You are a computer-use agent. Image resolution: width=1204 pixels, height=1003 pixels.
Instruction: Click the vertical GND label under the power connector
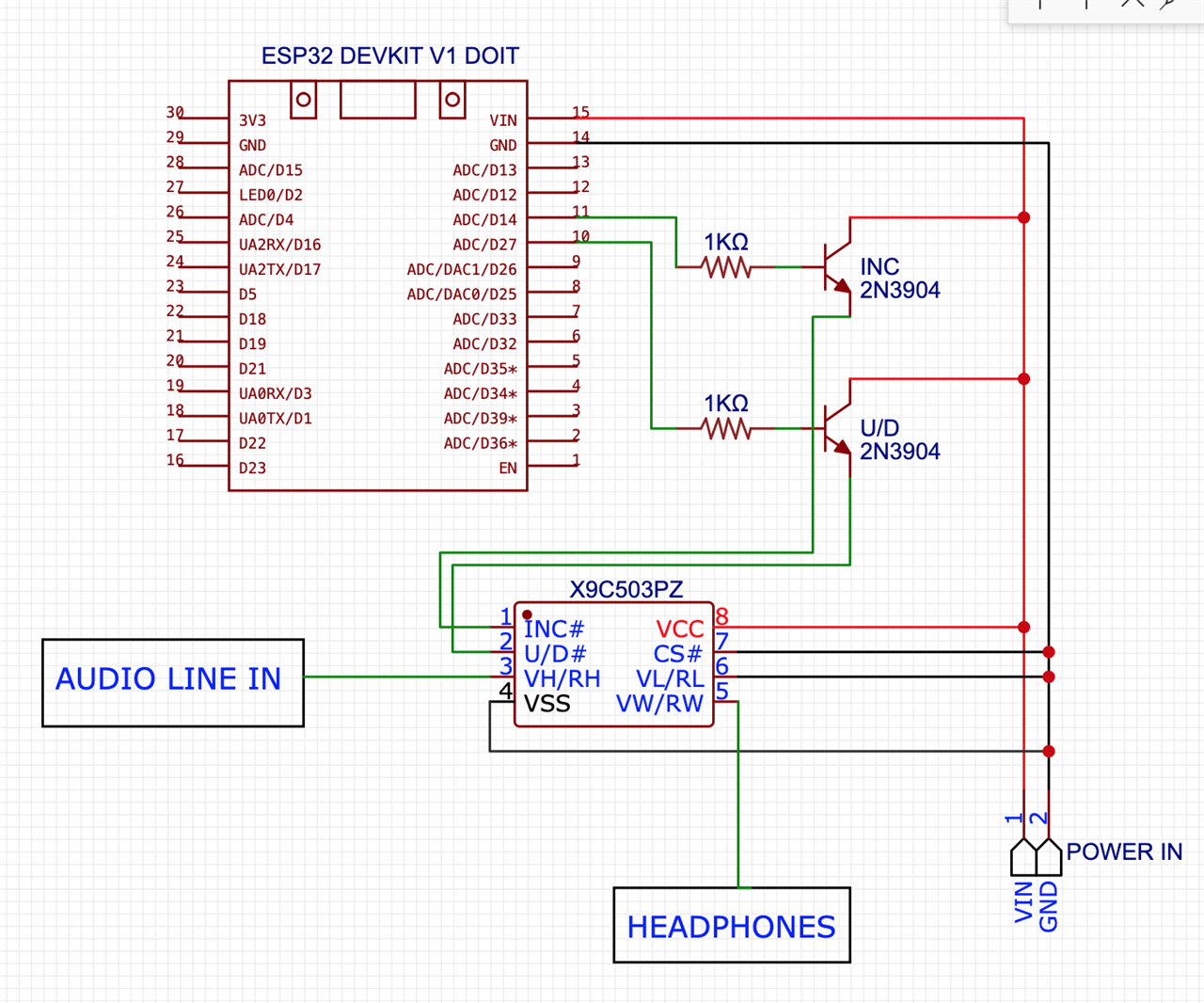pos(1049,907)
